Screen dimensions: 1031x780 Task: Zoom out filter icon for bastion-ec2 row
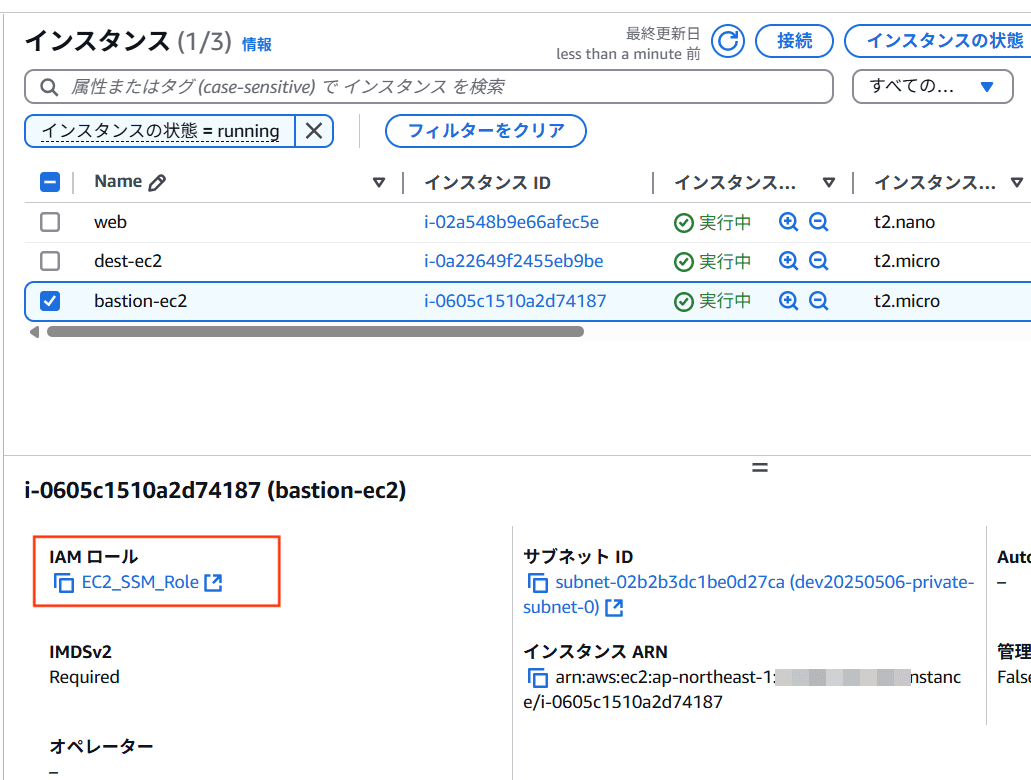tap(818, 301)
